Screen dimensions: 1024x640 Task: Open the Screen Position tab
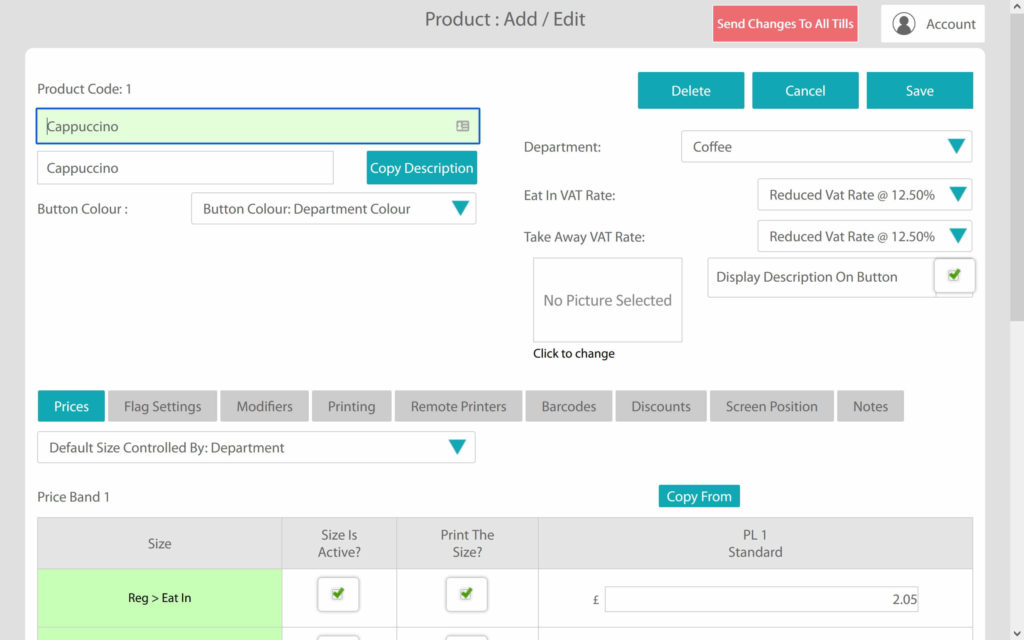[x=771, y=406]
